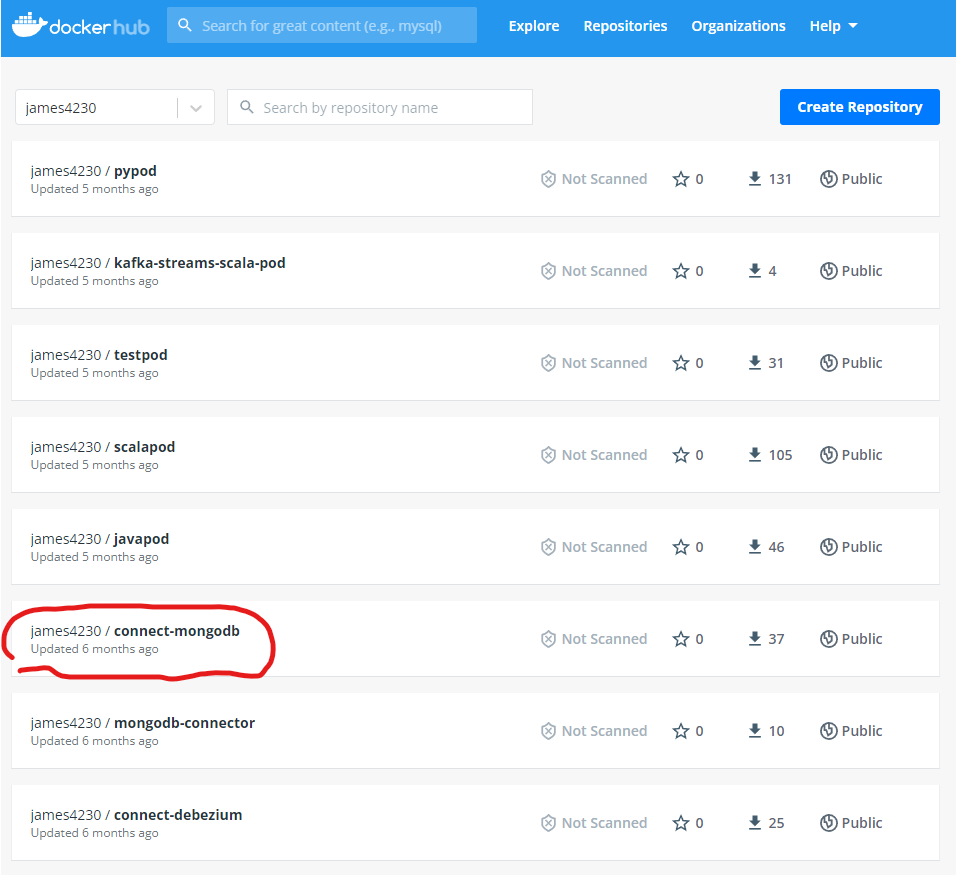
Task: Click the download icon for testpod
Action: [754, 363]
